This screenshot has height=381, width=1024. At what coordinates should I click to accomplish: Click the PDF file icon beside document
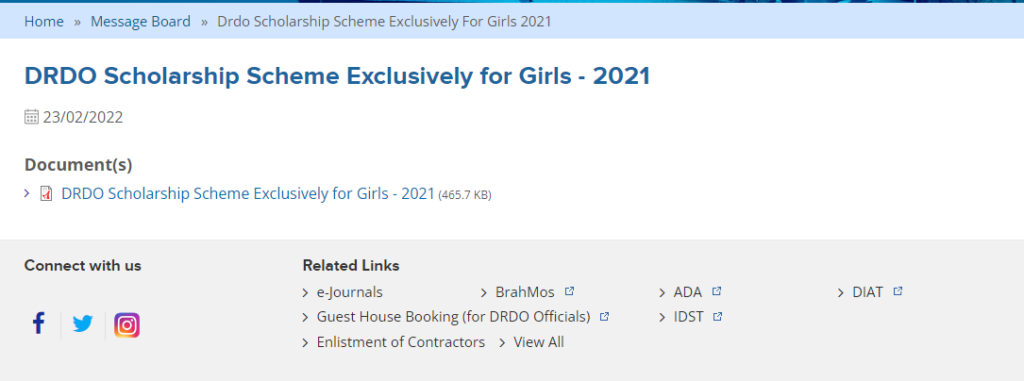click(46, 193)
